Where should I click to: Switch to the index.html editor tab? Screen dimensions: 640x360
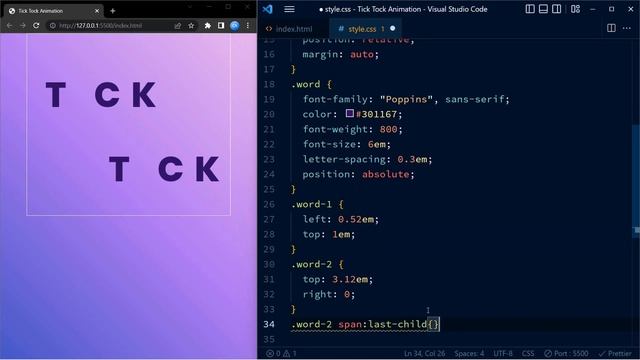pyautogui.click(x=289, y=29)
